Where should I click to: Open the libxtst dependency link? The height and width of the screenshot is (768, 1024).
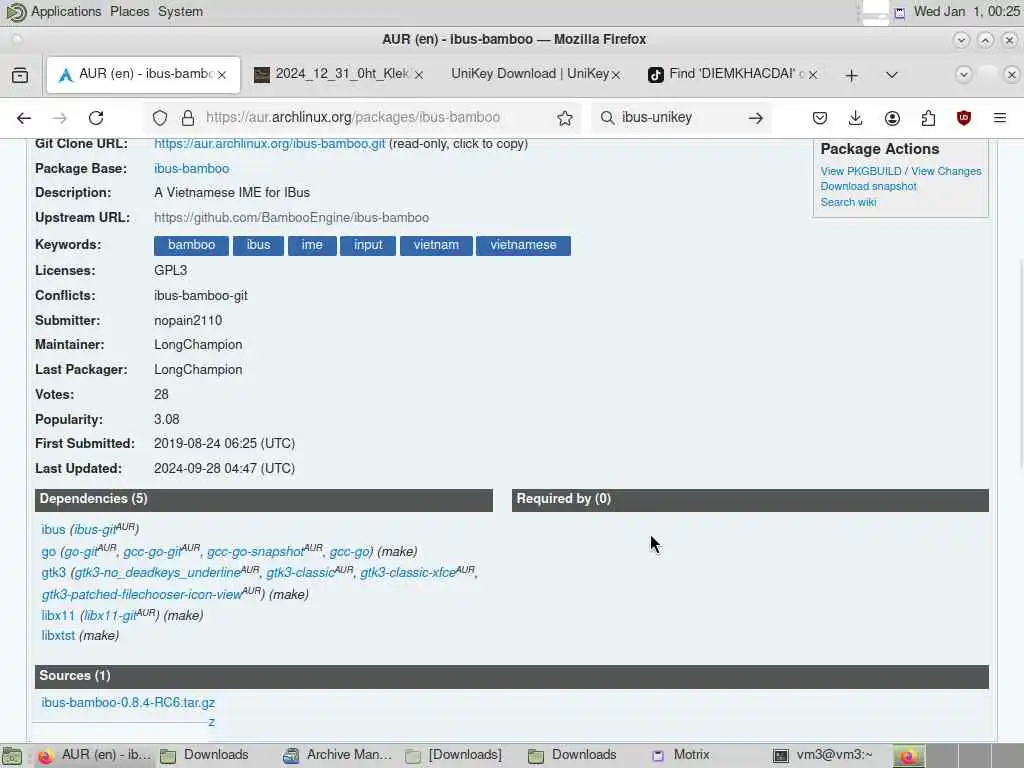(58, 636)
